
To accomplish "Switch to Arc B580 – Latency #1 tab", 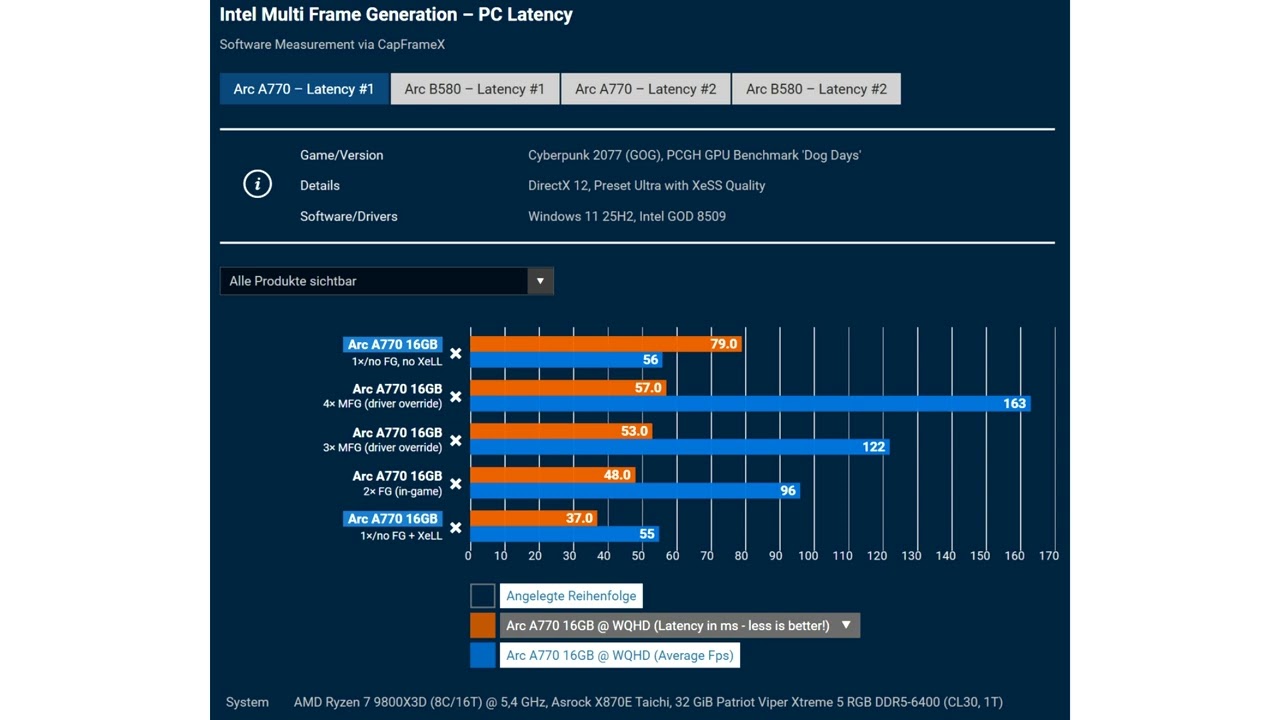I will tap(475, 89).
